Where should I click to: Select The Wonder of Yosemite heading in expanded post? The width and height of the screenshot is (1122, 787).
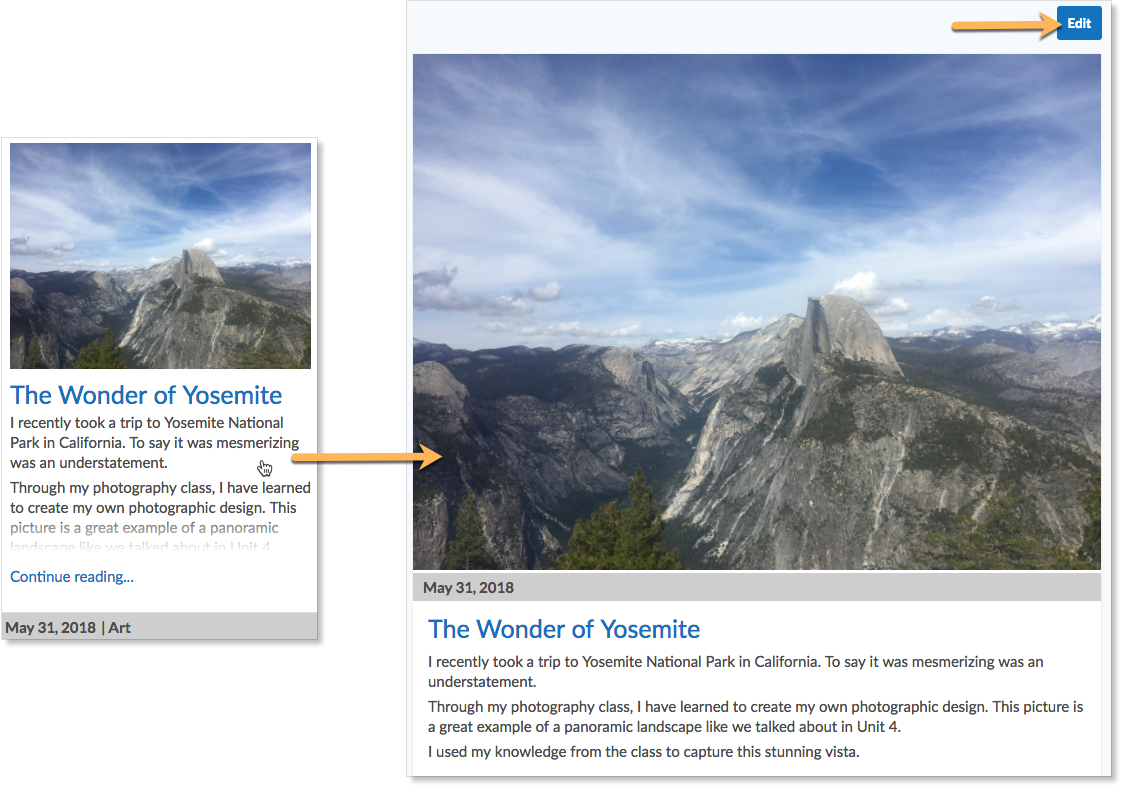click(x=564, y=629)
